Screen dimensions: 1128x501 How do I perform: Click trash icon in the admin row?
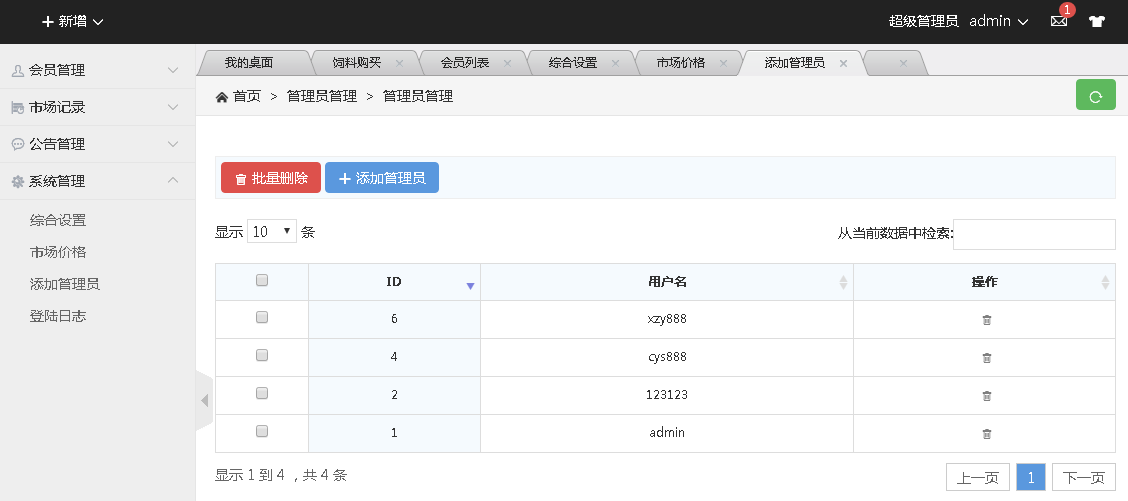coord(986,434)
